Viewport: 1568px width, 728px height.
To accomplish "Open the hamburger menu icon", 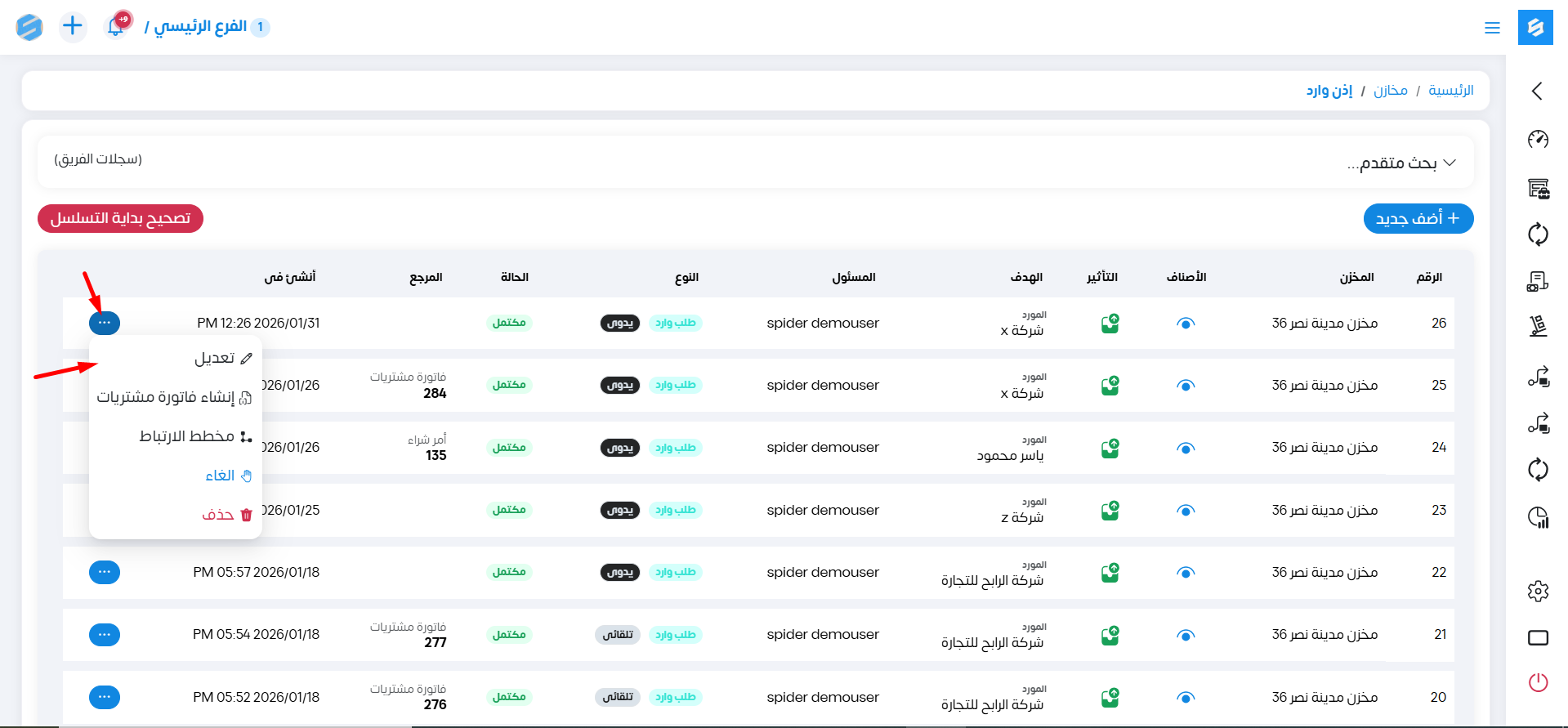I will pos(1492,28).
